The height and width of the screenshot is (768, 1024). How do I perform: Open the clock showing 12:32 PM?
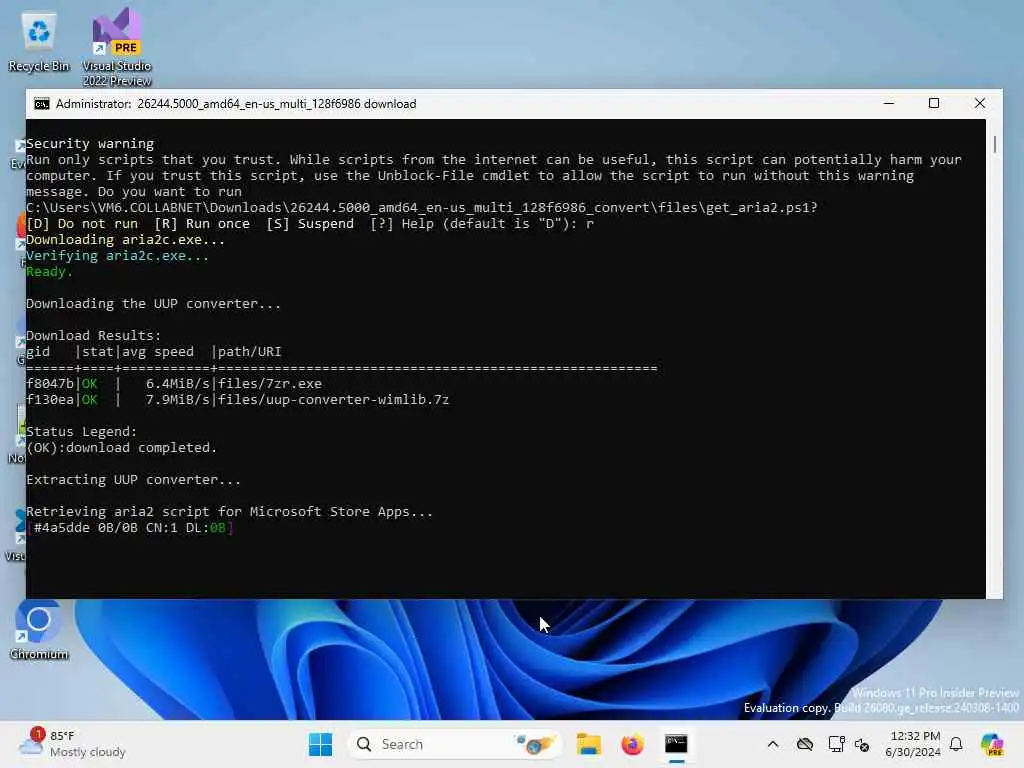[x=914, y=744]
